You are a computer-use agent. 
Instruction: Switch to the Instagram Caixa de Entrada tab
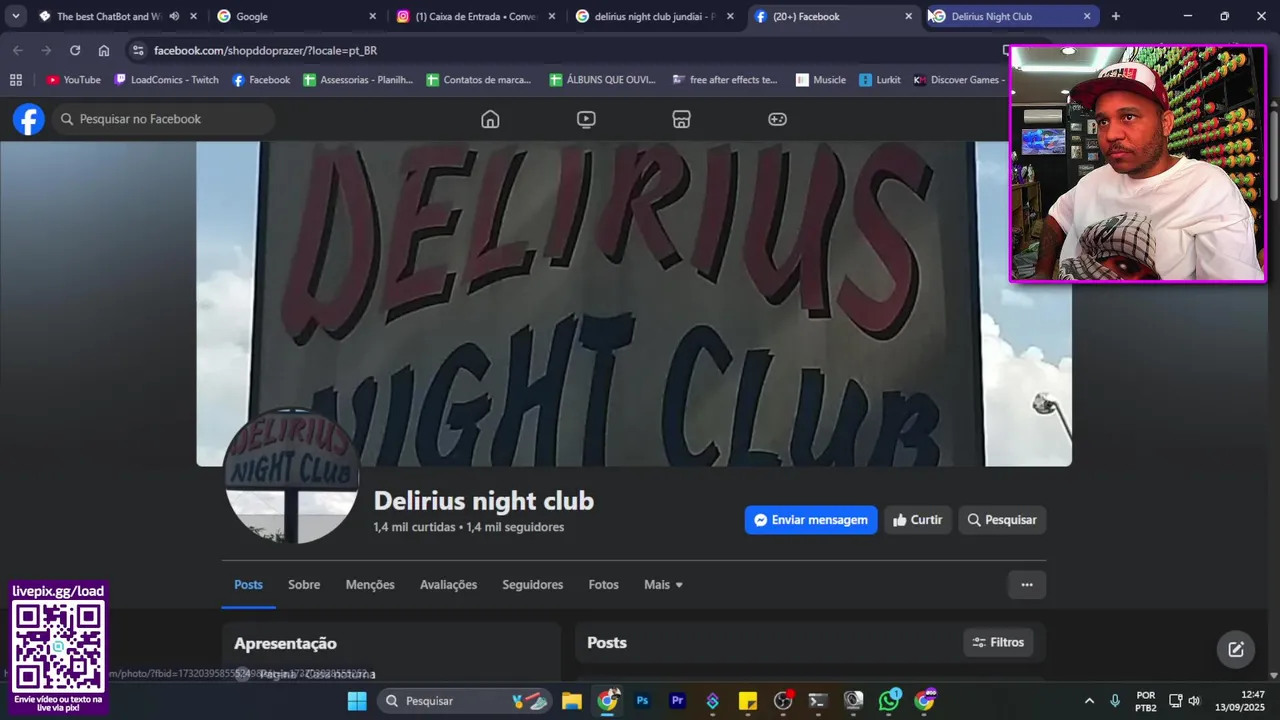point(475,16)
